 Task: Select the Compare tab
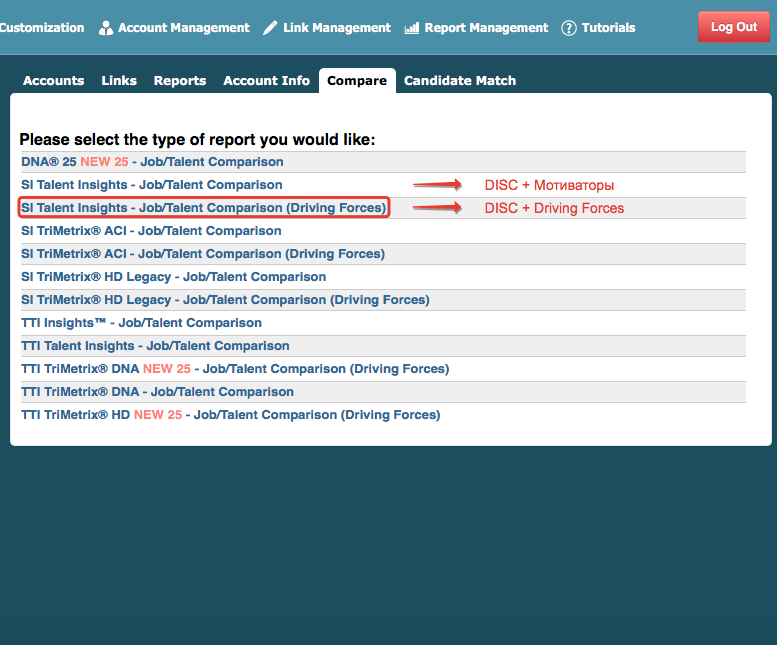[357, 81]
